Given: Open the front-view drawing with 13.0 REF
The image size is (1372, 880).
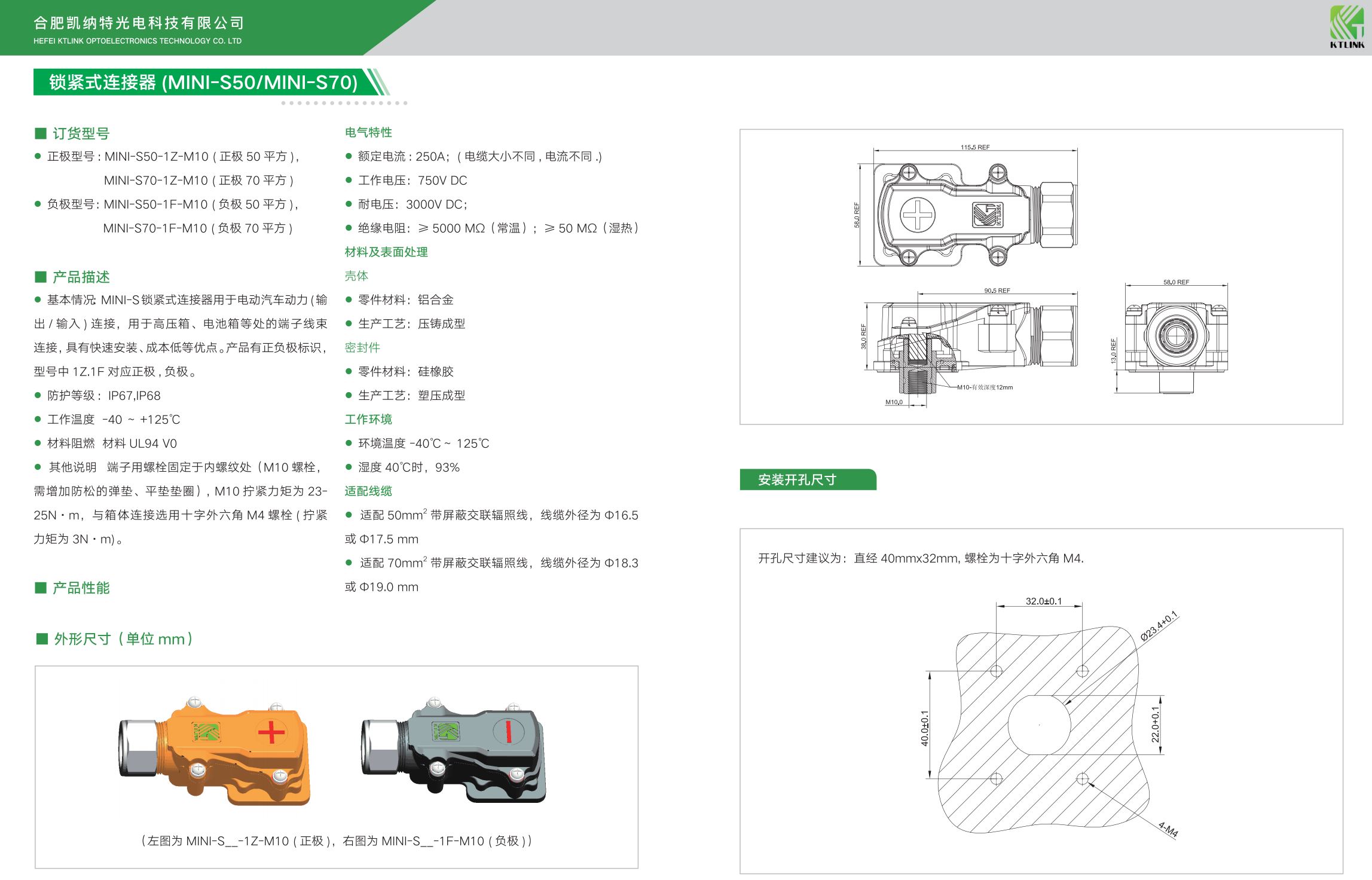Looking at the screenshot, I should pos(1171,338).
